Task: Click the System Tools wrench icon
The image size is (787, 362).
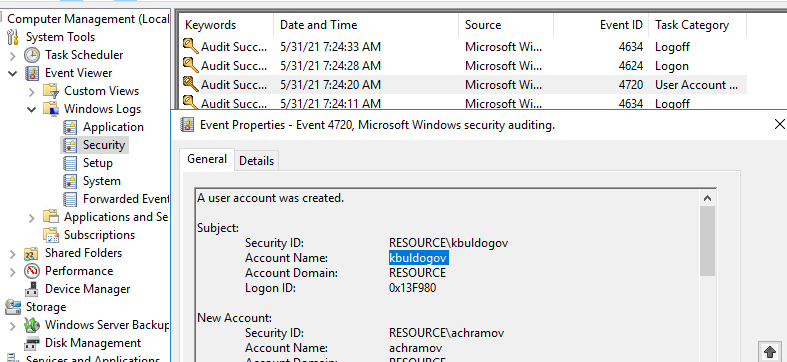Action: [x=13, y=37]
